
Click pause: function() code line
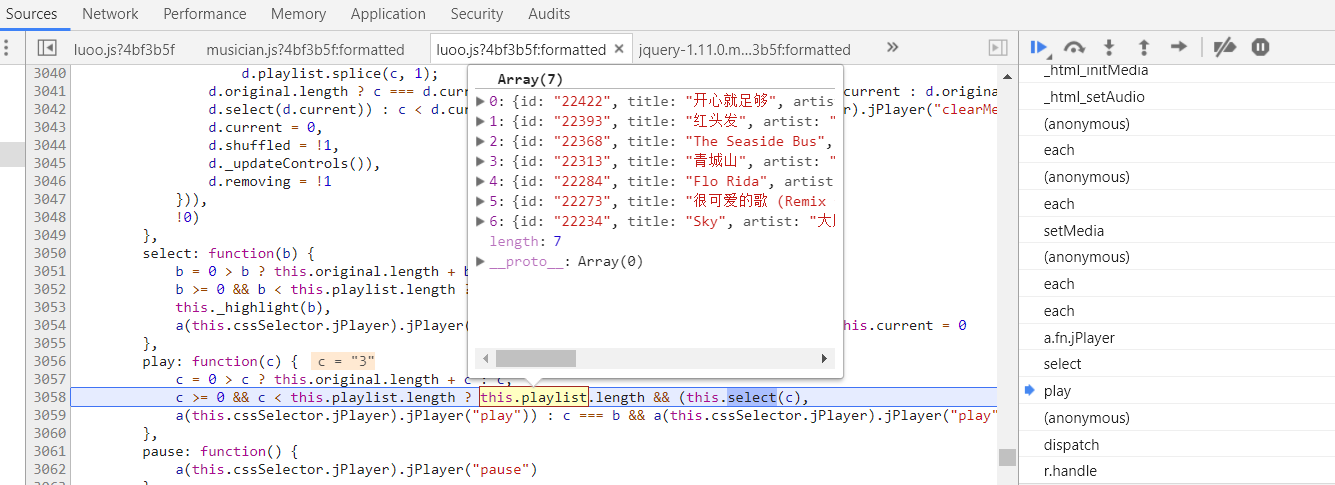pos(219,451)
